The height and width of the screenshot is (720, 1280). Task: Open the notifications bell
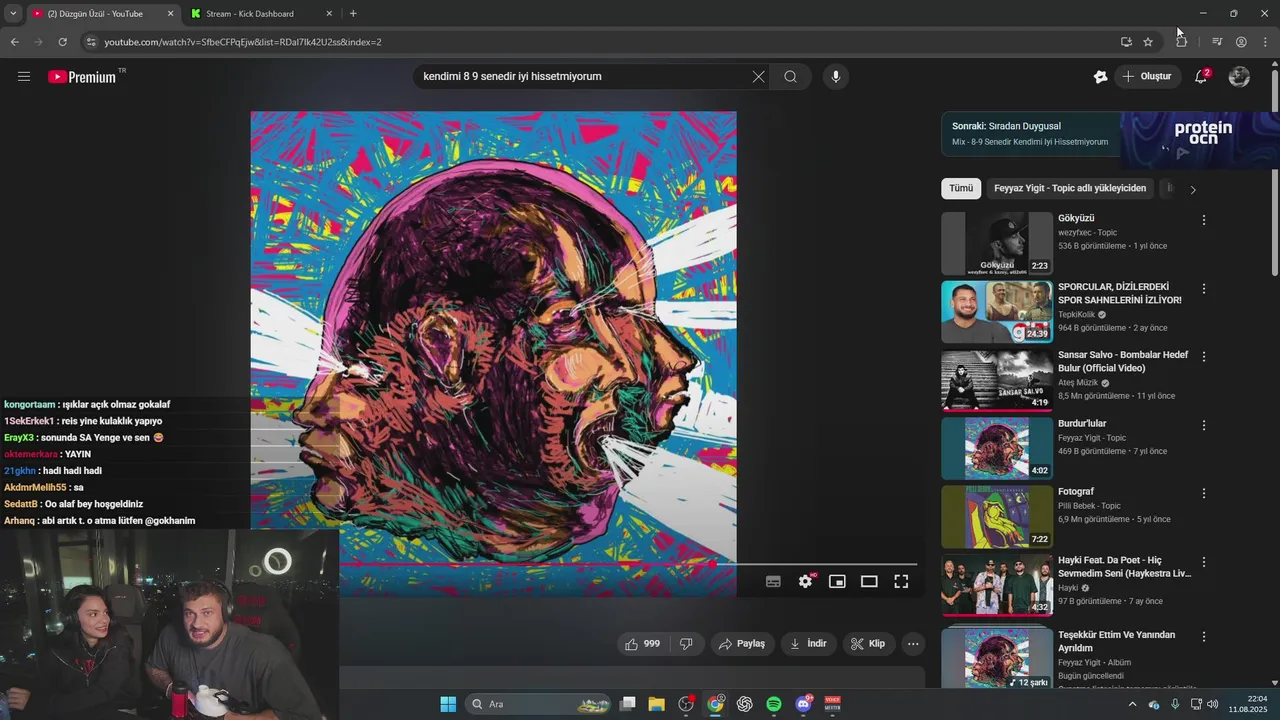1201,77
